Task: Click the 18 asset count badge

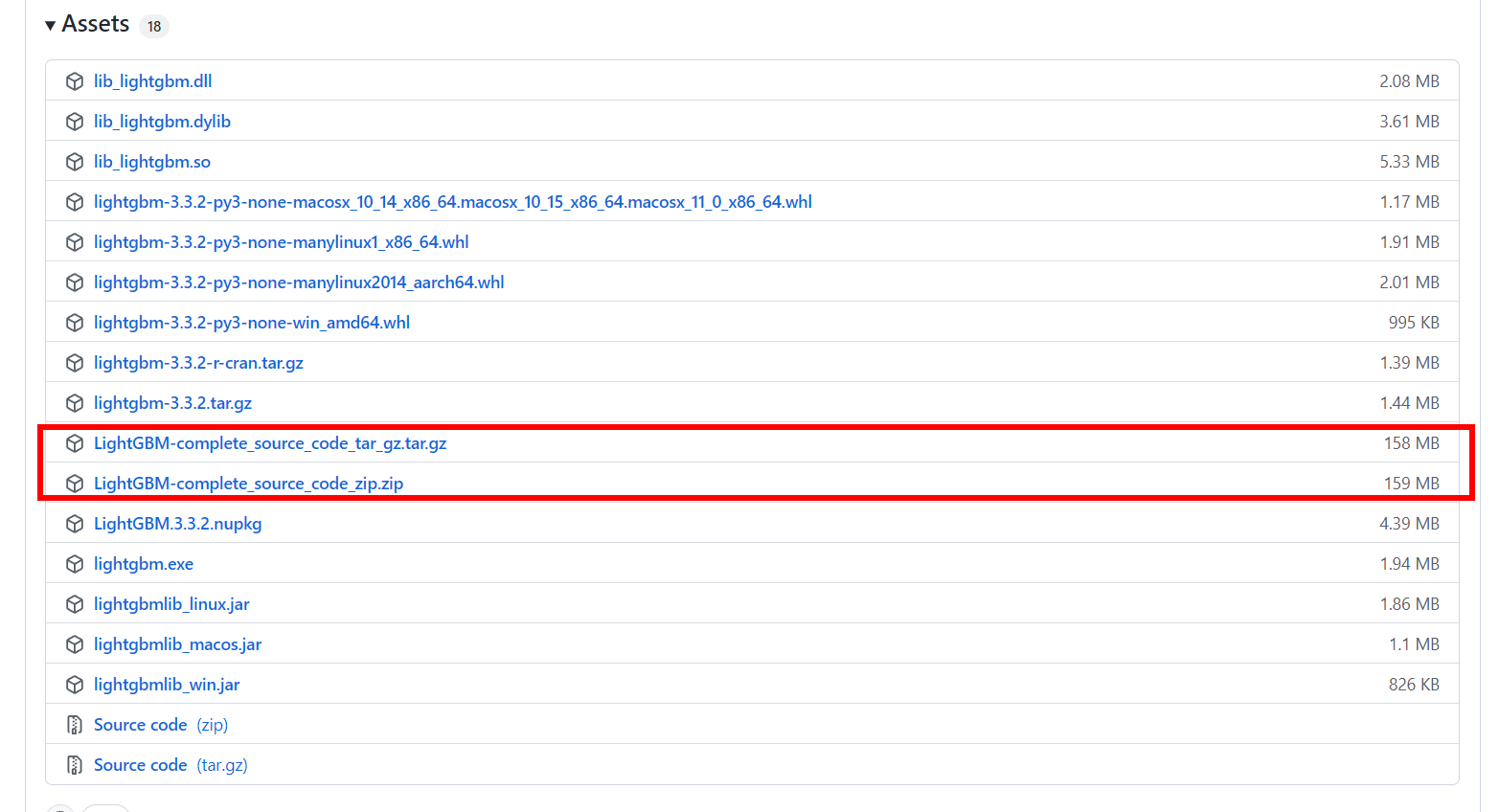Action: click(x=153, y=26)
